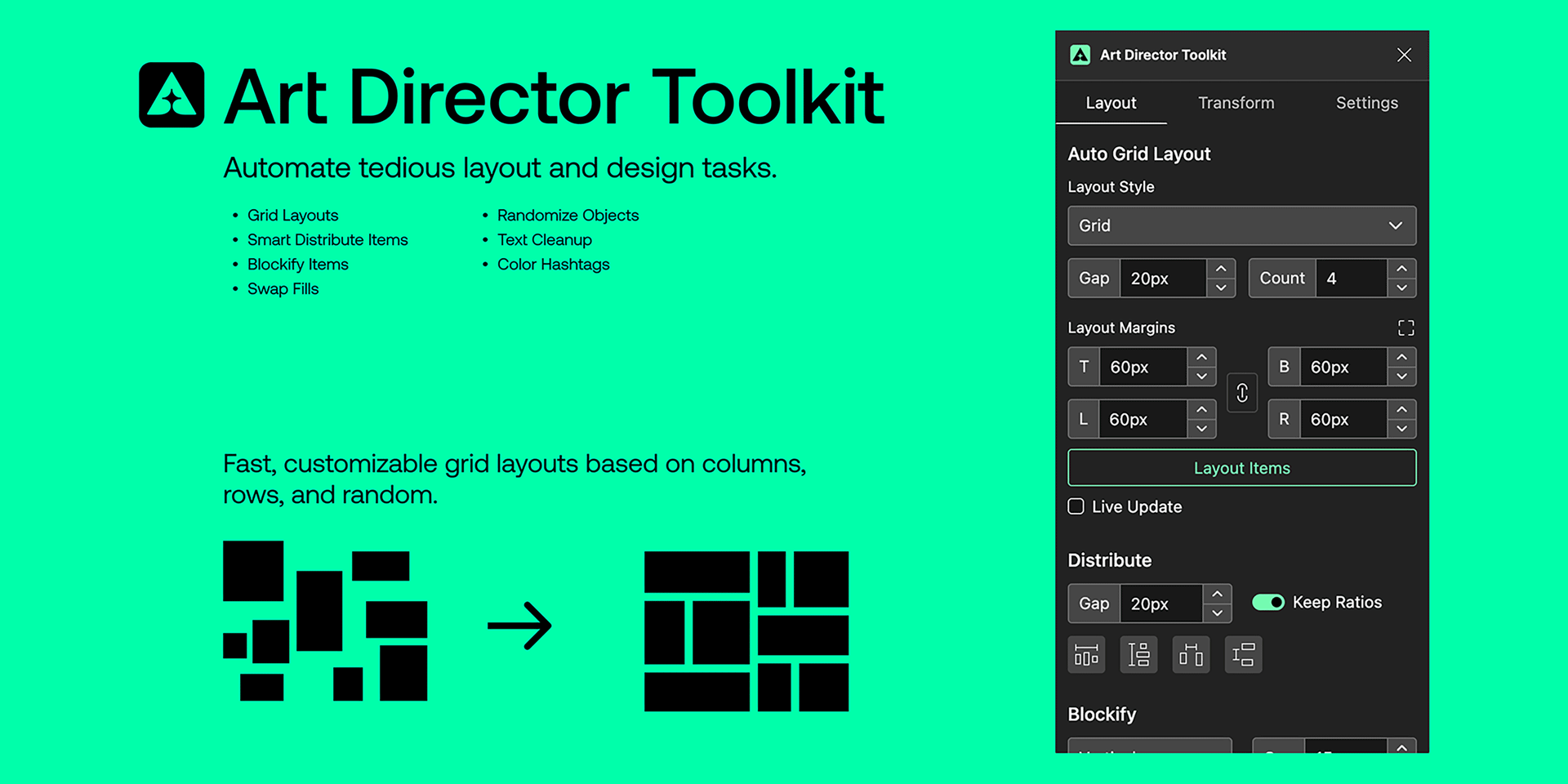The image size is (1568, 784).
Task: Switch to the Transform tab
Action: [x=1236, y=103]
